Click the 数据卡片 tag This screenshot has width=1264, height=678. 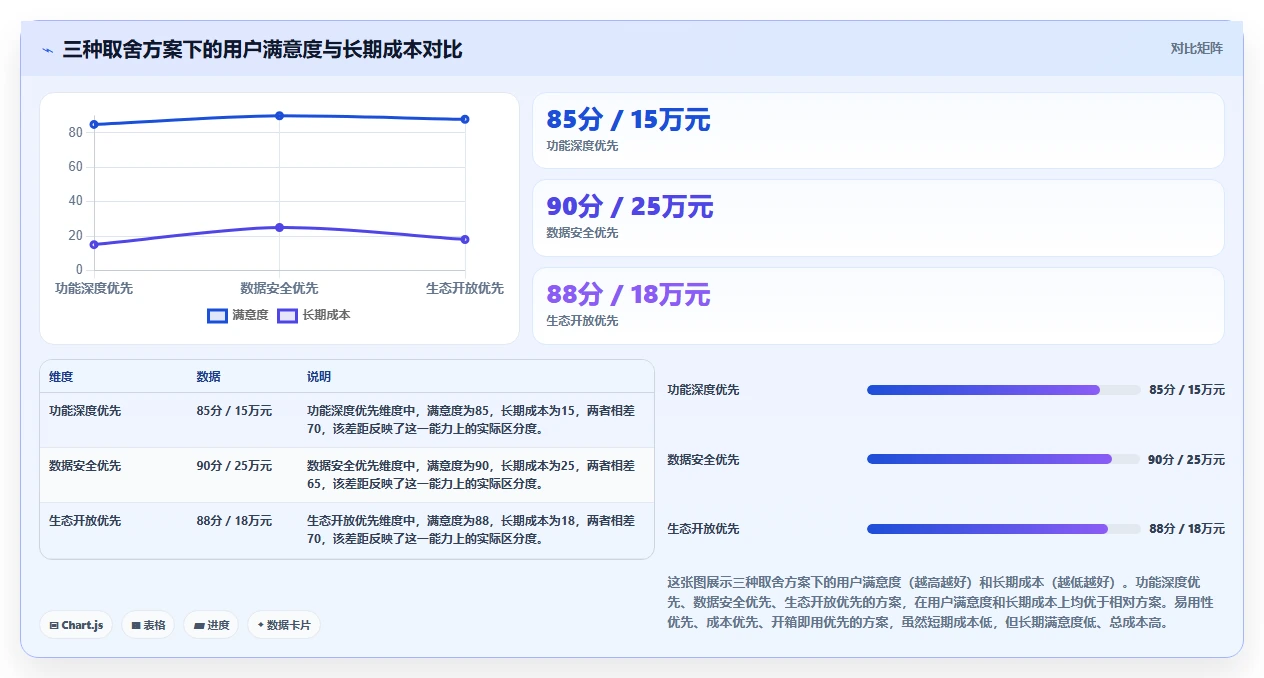(284, 625)
